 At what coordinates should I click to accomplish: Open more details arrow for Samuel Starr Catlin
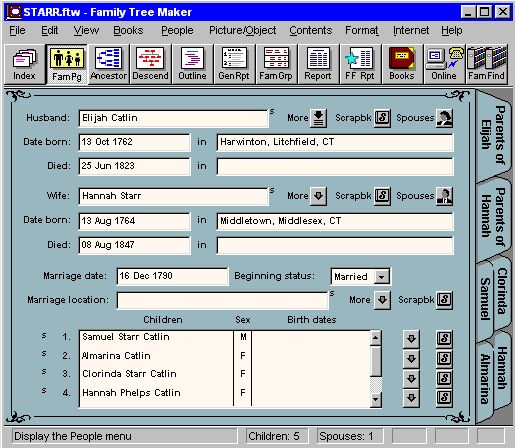coord(411,339)
